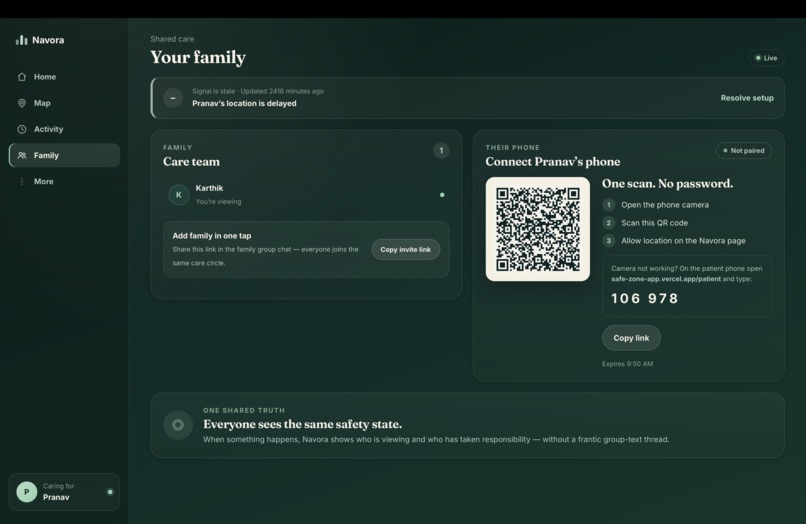Open the Caring for Pranav switcher
Image resolution: width=806 pixels, height=524 pixels.
[64, 492]
